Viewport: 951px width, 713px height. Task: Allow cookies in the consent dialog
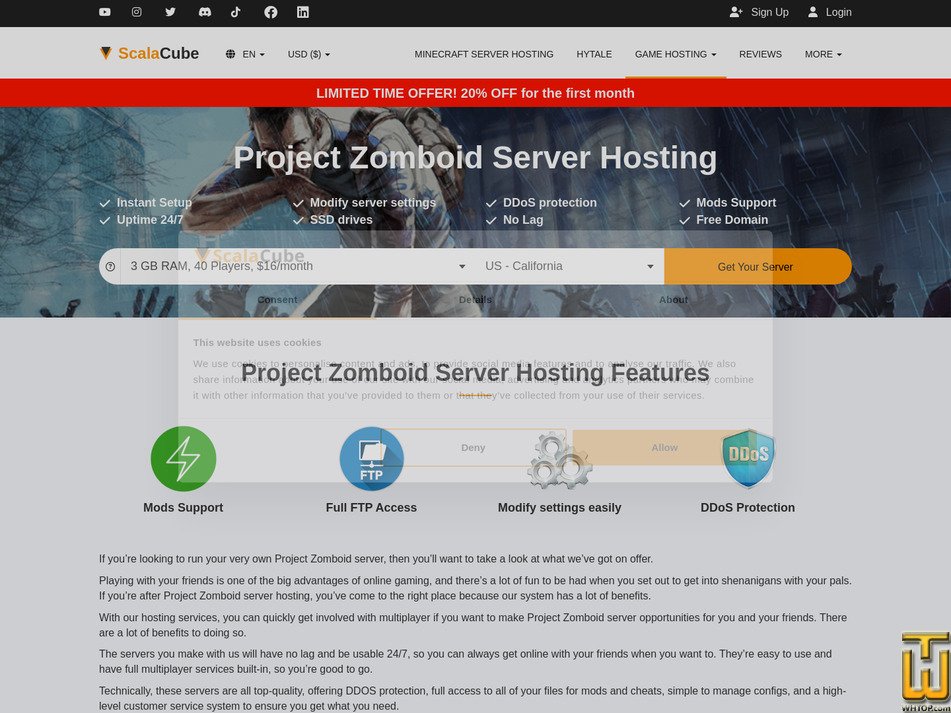point(664,447)
